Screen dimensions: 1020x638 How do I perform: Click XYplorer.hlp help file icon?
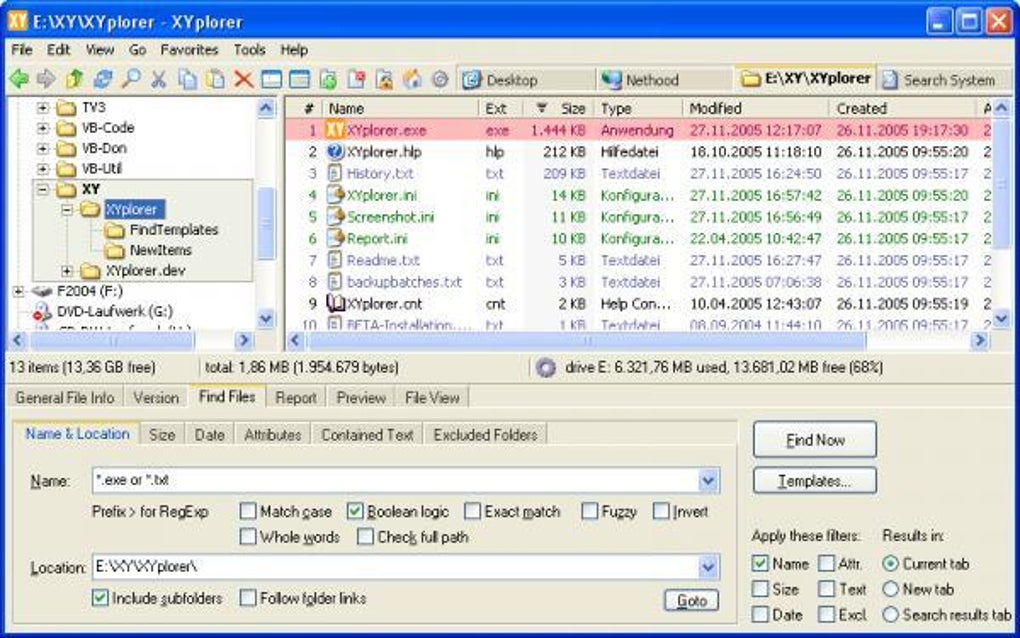[x=334, y=152]
